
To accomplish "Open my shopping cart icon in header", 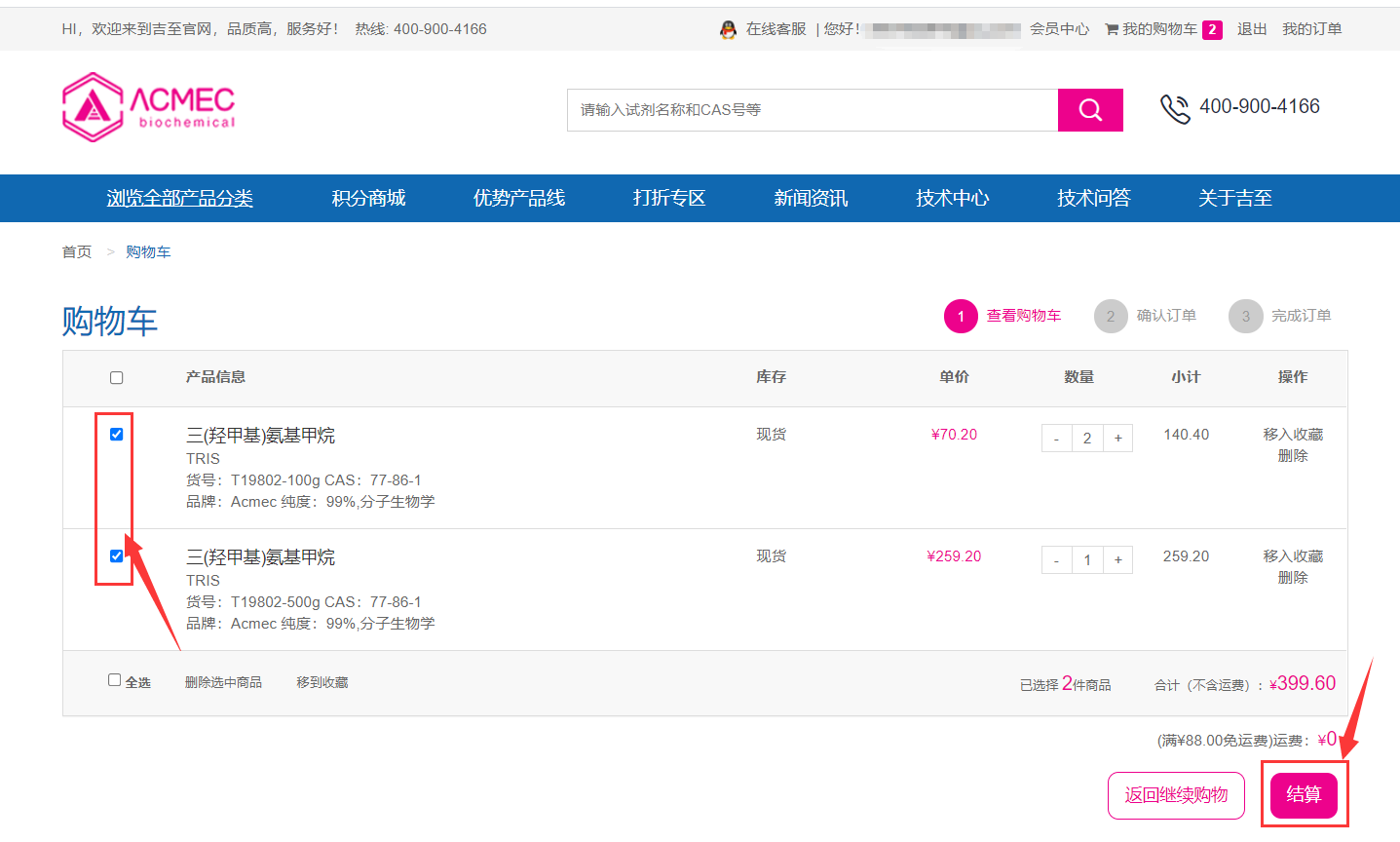I will coord(1112,29).
